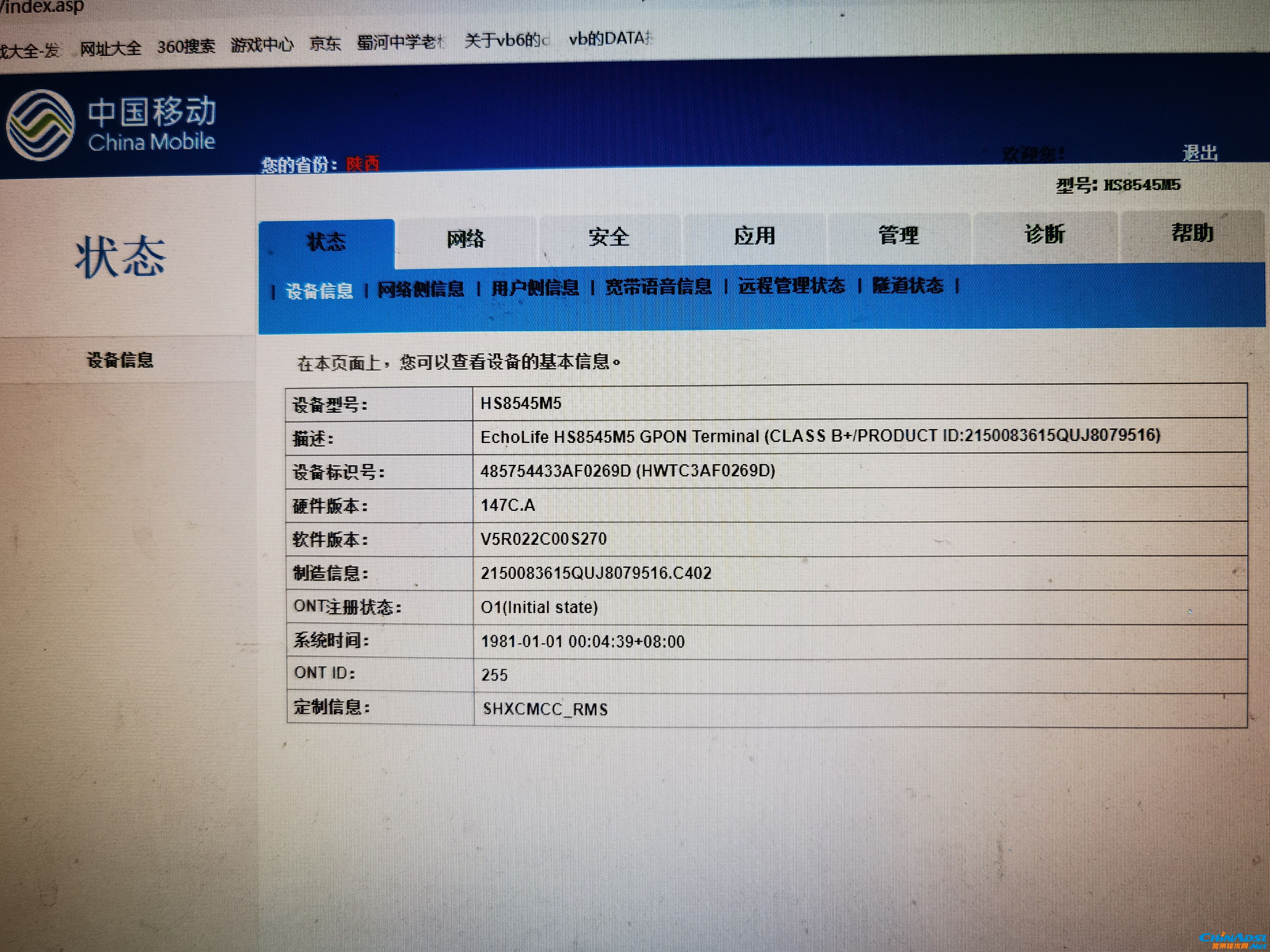Go to the 管理 tab
1270x952 pixels.
898,235
